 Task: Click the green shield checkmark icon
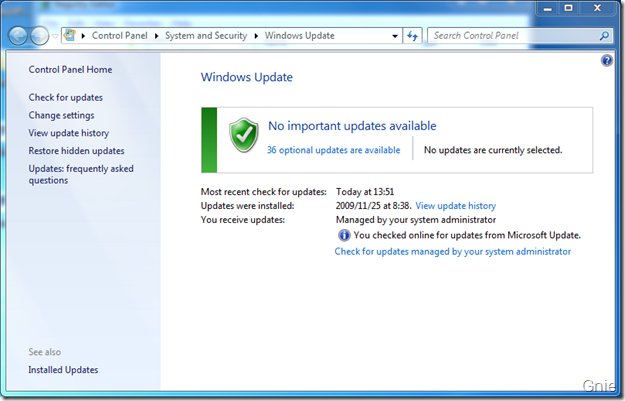(244, 135)
